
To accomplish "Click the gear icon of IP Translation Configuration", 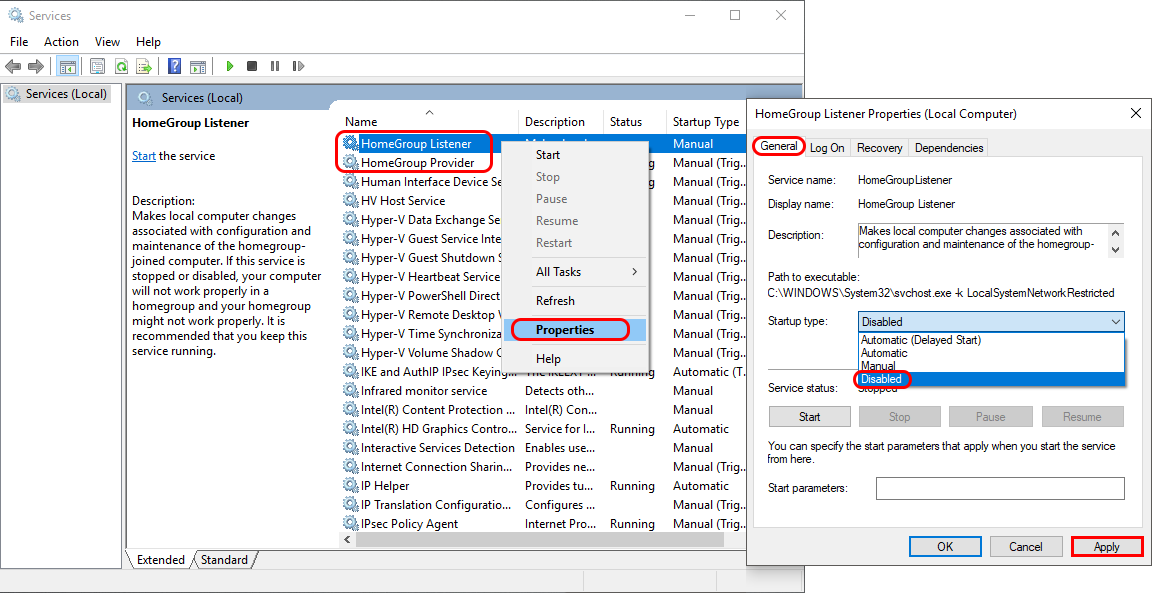I will tap(351, 505).
